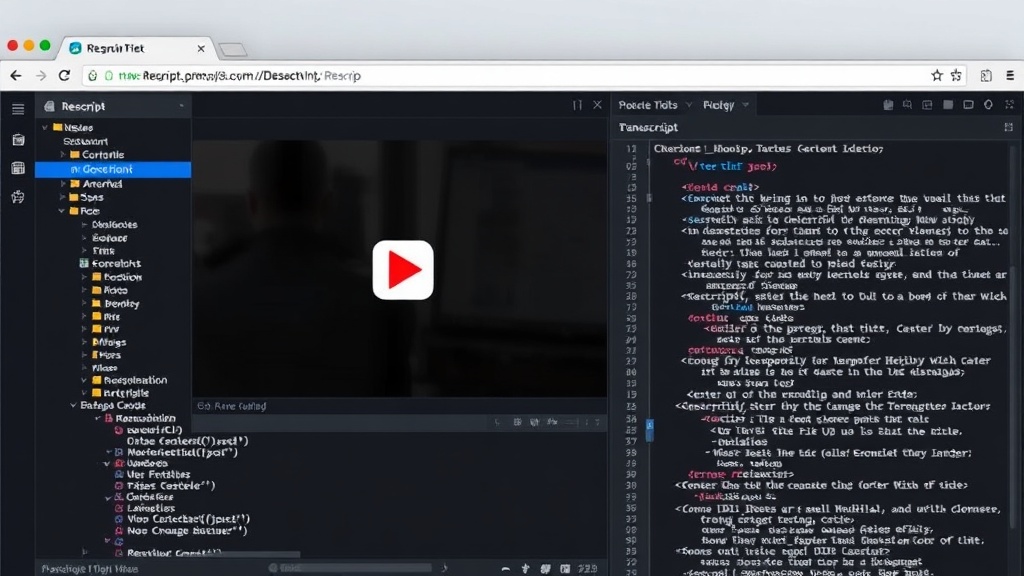1024x576 pixels.
Task: Click the status text at the bottom left
Action: (x=89, y=569)
